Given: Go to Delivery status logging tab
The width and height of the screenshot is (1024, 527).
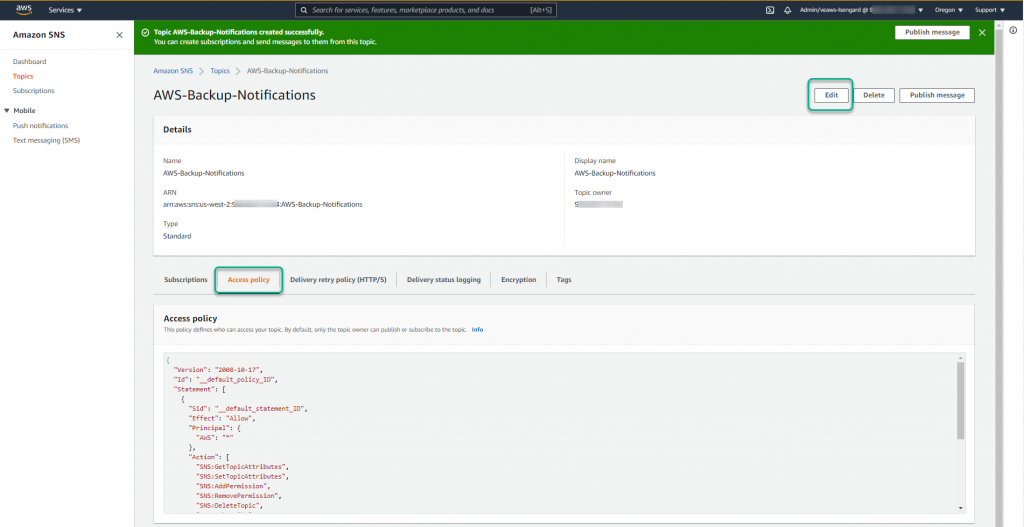Looking at the screenshot, I should pos(443,280).
